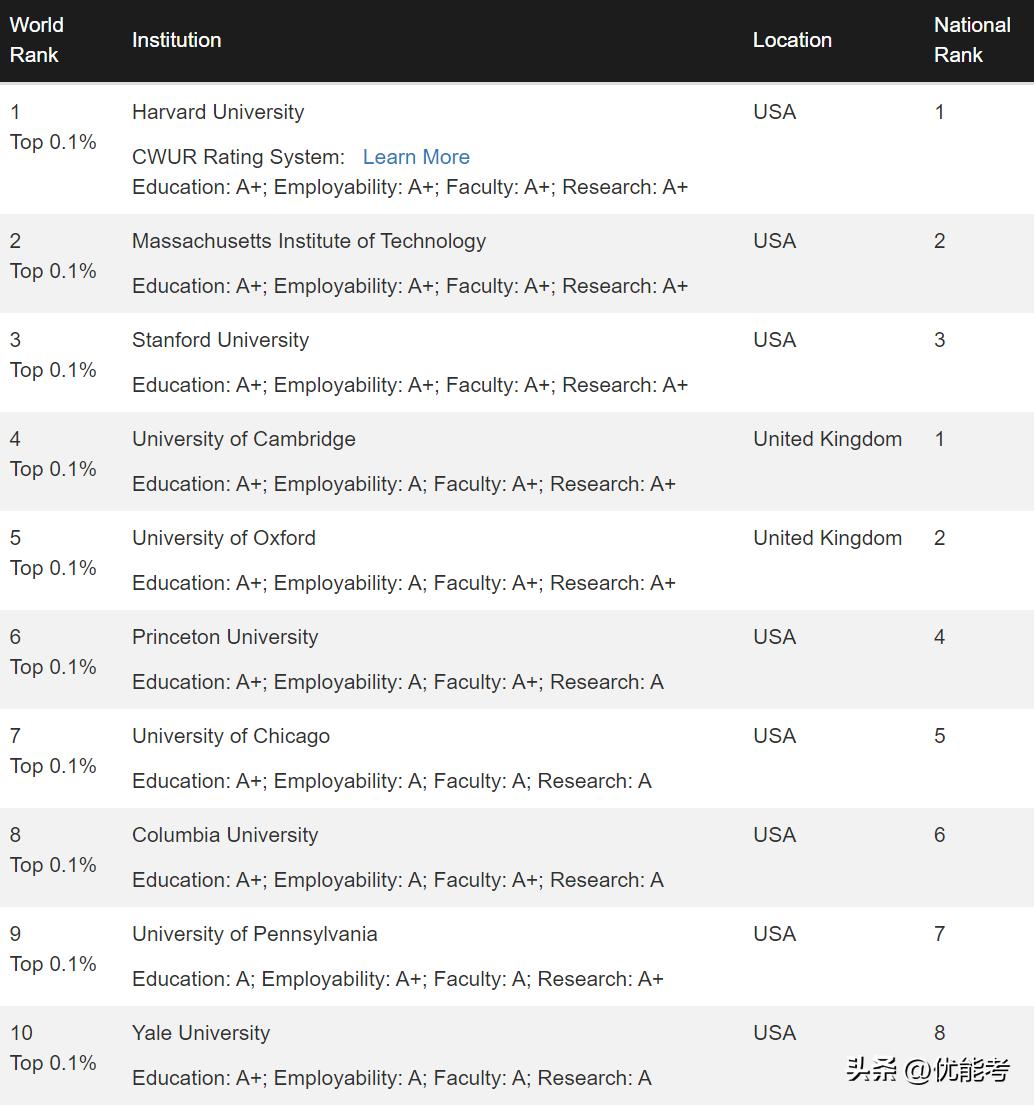Click United Kingdom location in Cambridge row

827,439
